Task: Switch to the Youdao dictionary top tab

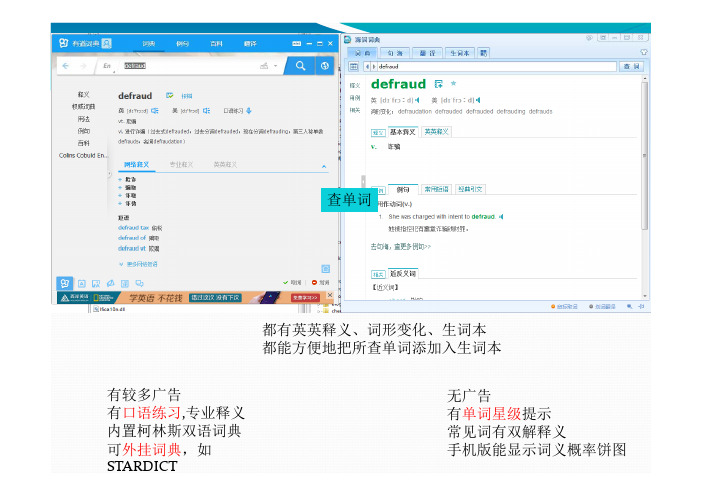Action: tap(149, 43)
